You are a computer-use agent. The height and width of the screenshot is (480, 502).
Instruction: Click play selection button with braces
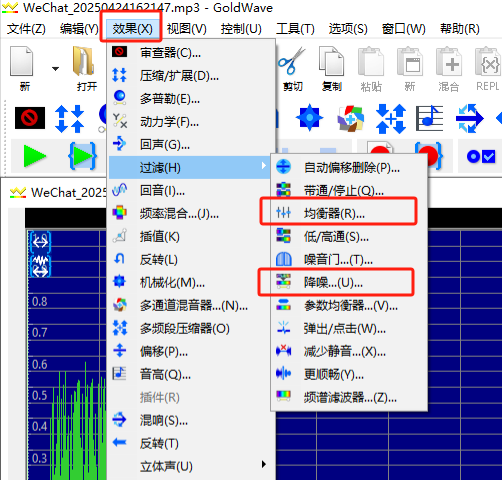pos(82,156)
